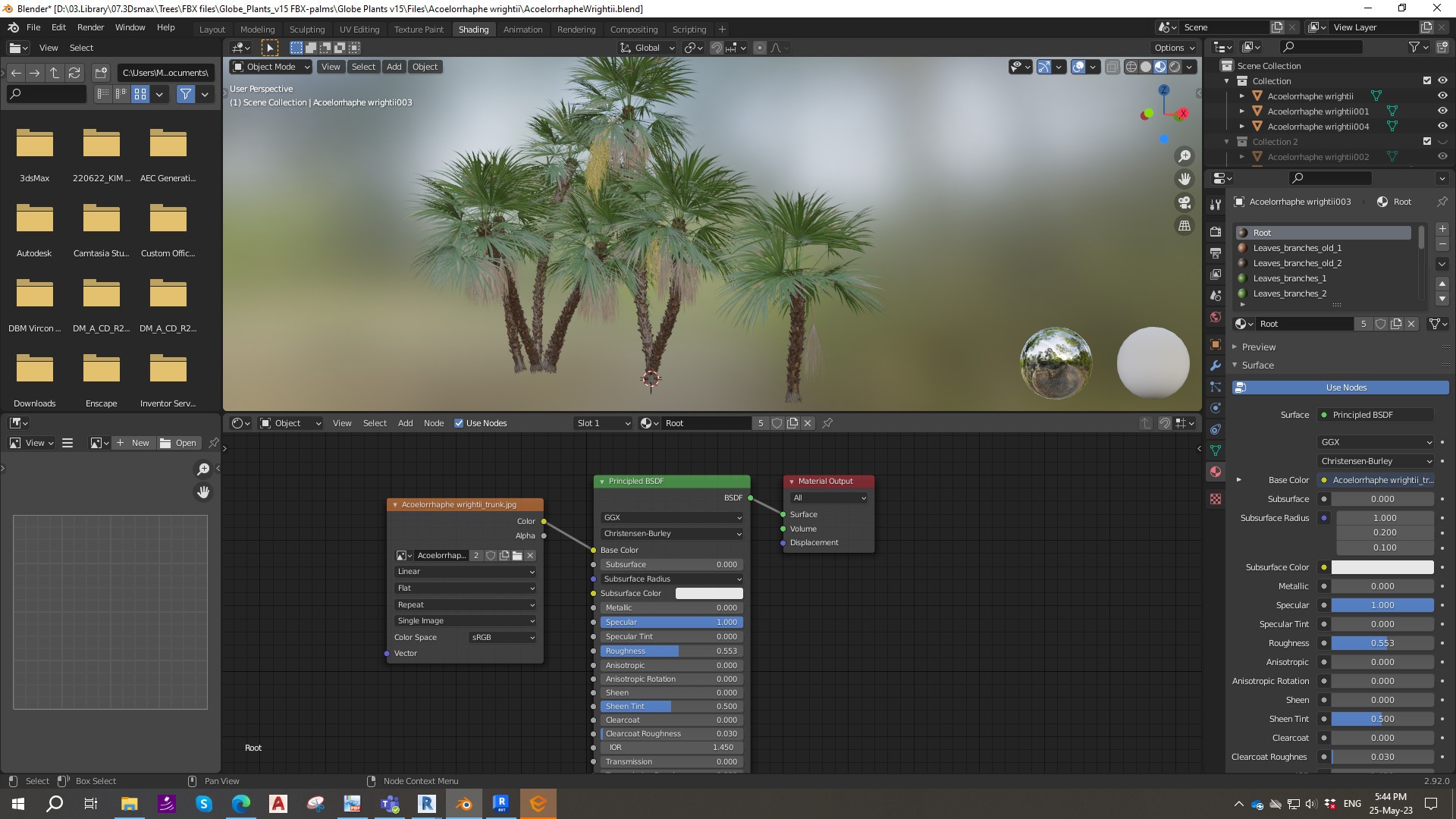Click Open button in image editor
Screen dimensions: 1456x819
coord(178,443)
